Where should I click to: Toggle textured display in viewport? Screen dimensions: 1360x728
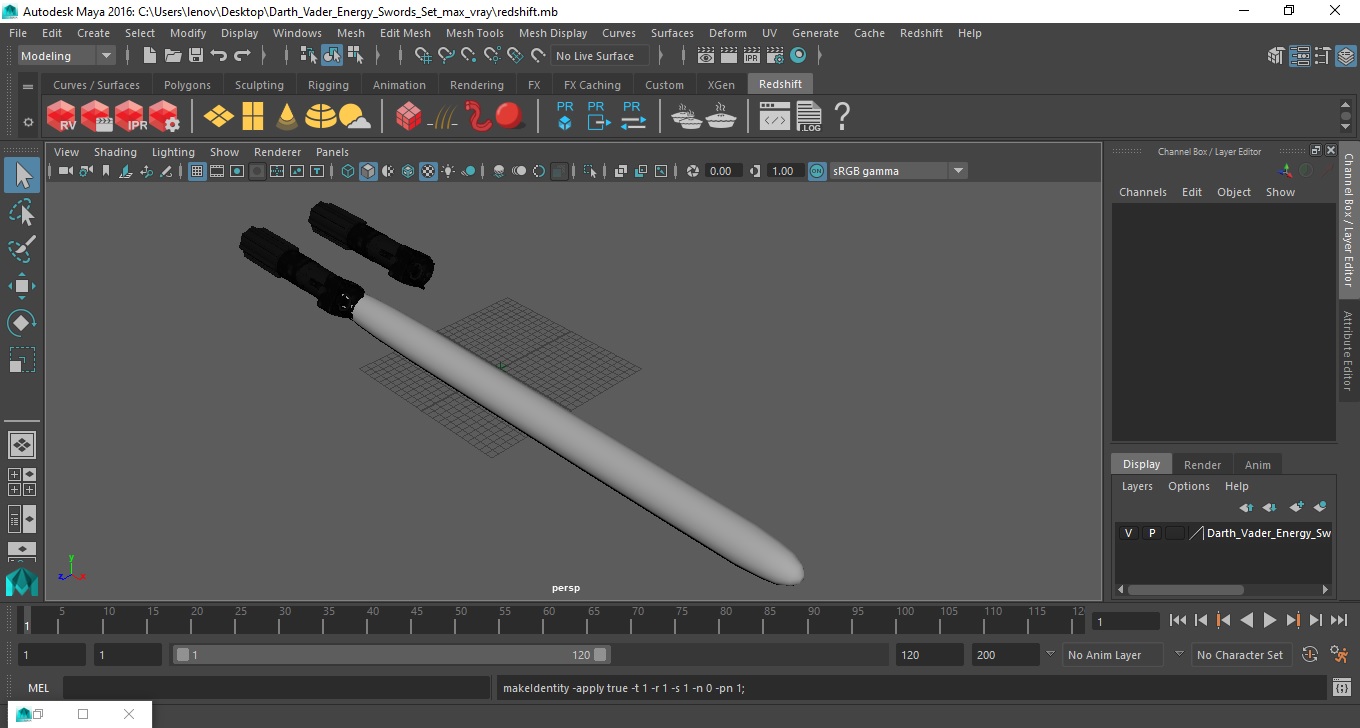[428, 171]
